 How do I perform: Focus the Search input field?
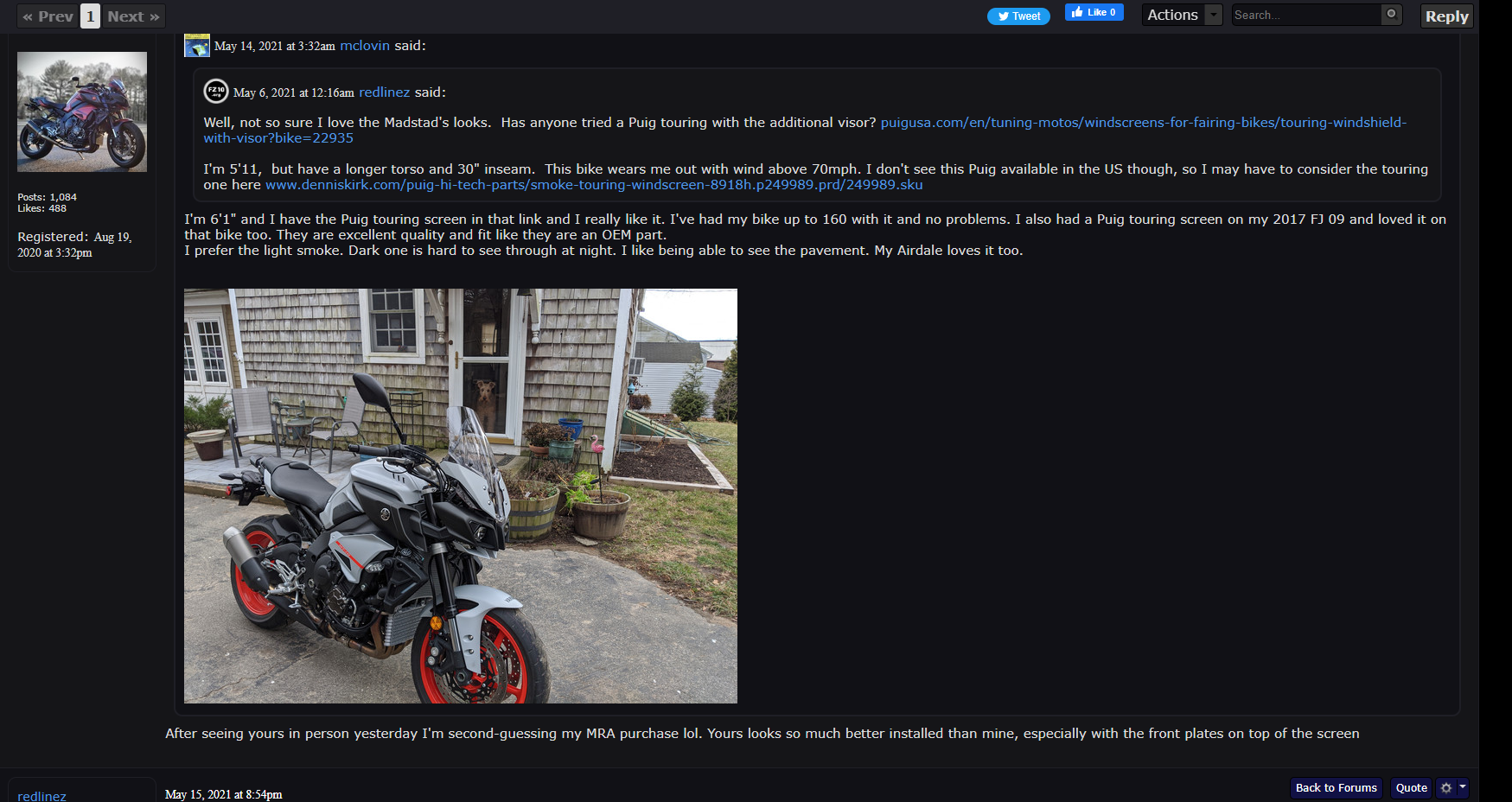pyautogui.click(x=1306, y=15)
